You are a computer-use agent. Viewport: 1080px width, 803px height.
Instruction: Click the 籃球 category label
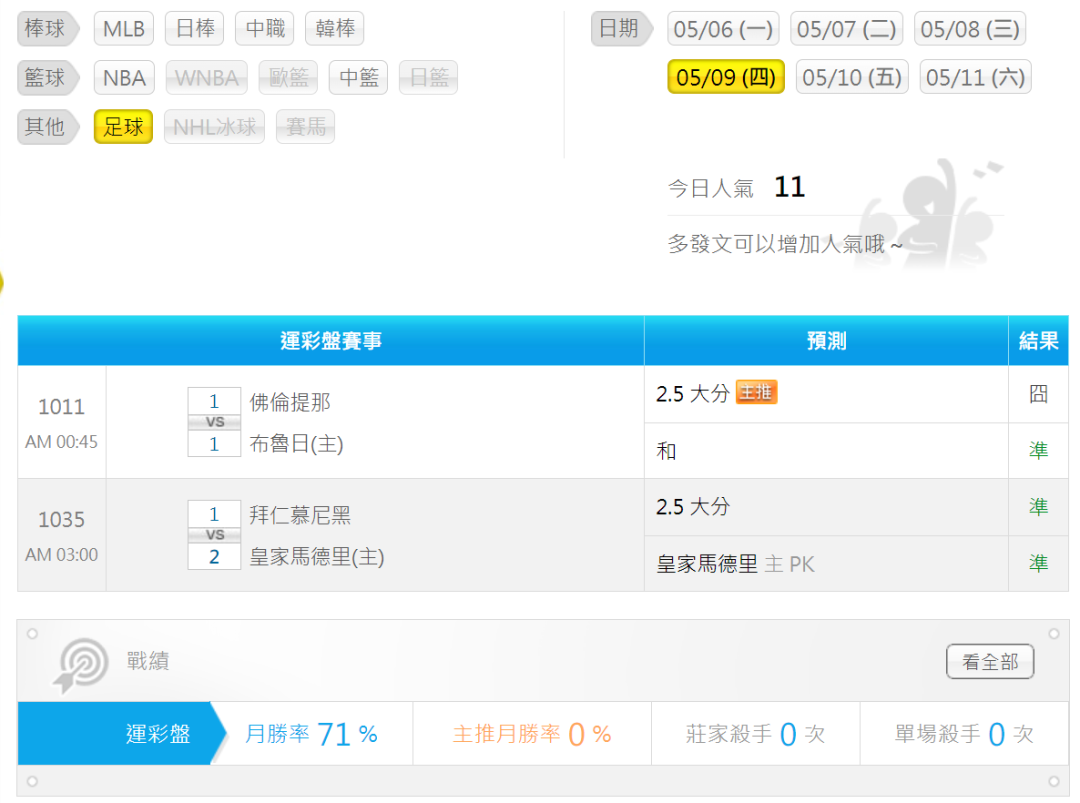(x=47, y=78)
